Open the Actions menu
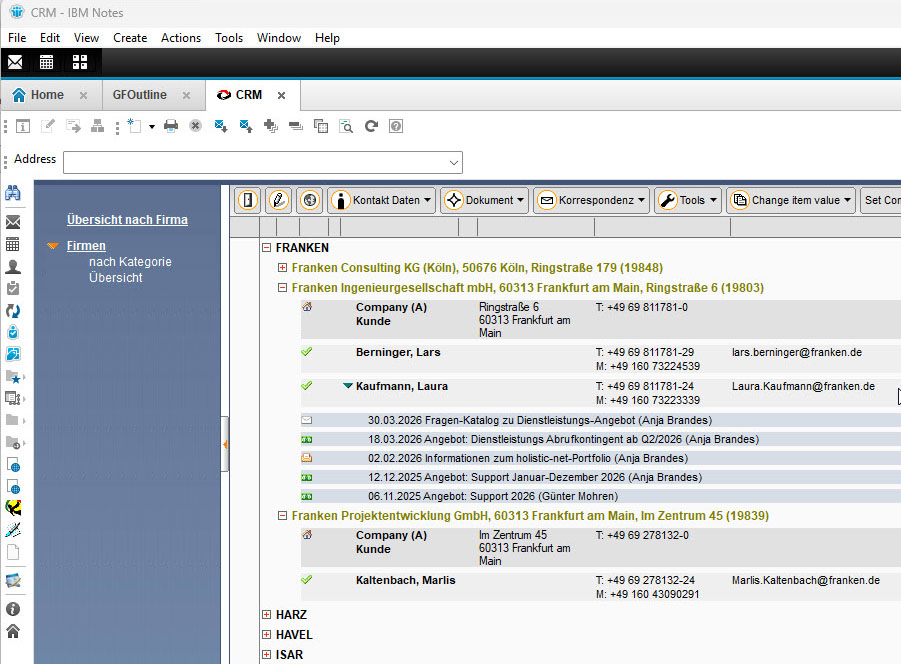The width and height of the screenshot is (901, 664). coord(181,38)
